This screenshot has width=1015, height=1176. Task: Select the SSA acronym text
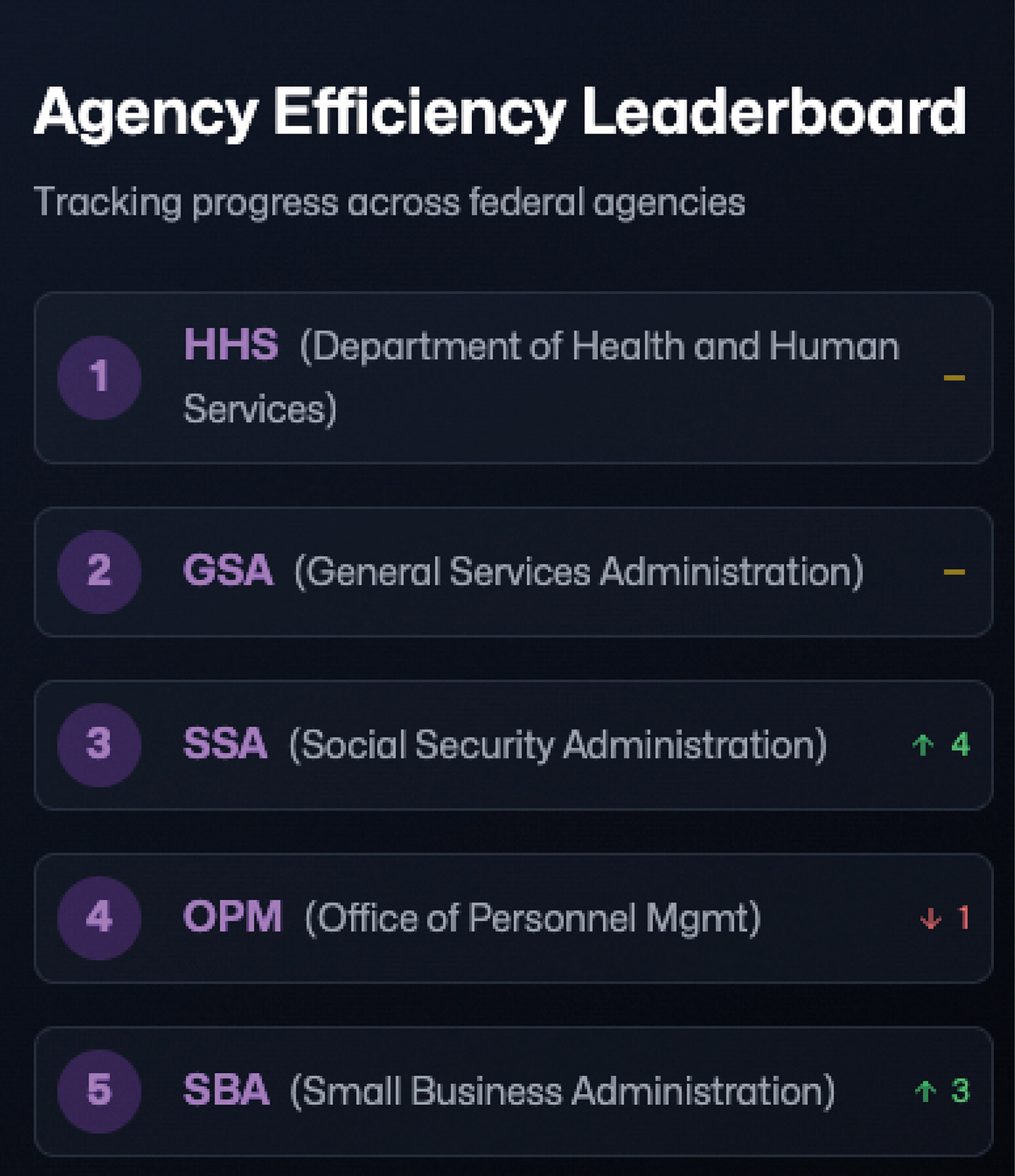coord(225,745)
